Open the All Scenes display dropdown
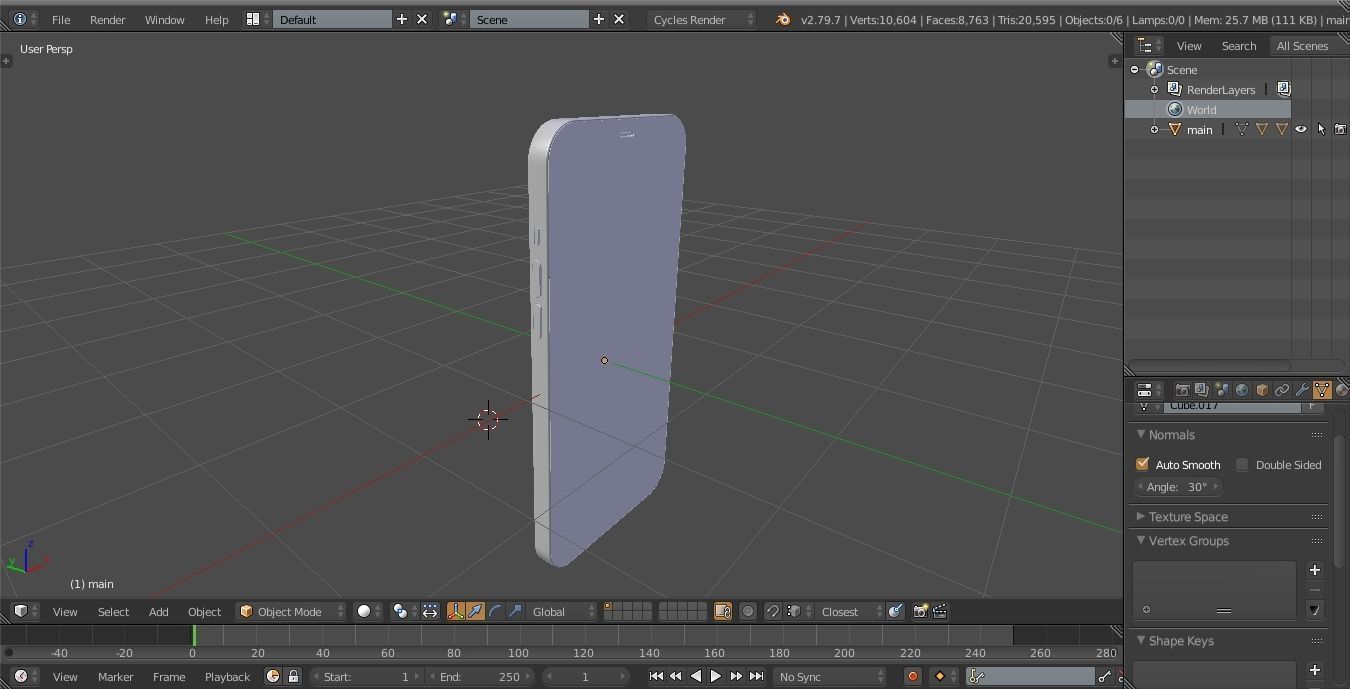This screenshot has width=1350, height=689. [1308, 46]
